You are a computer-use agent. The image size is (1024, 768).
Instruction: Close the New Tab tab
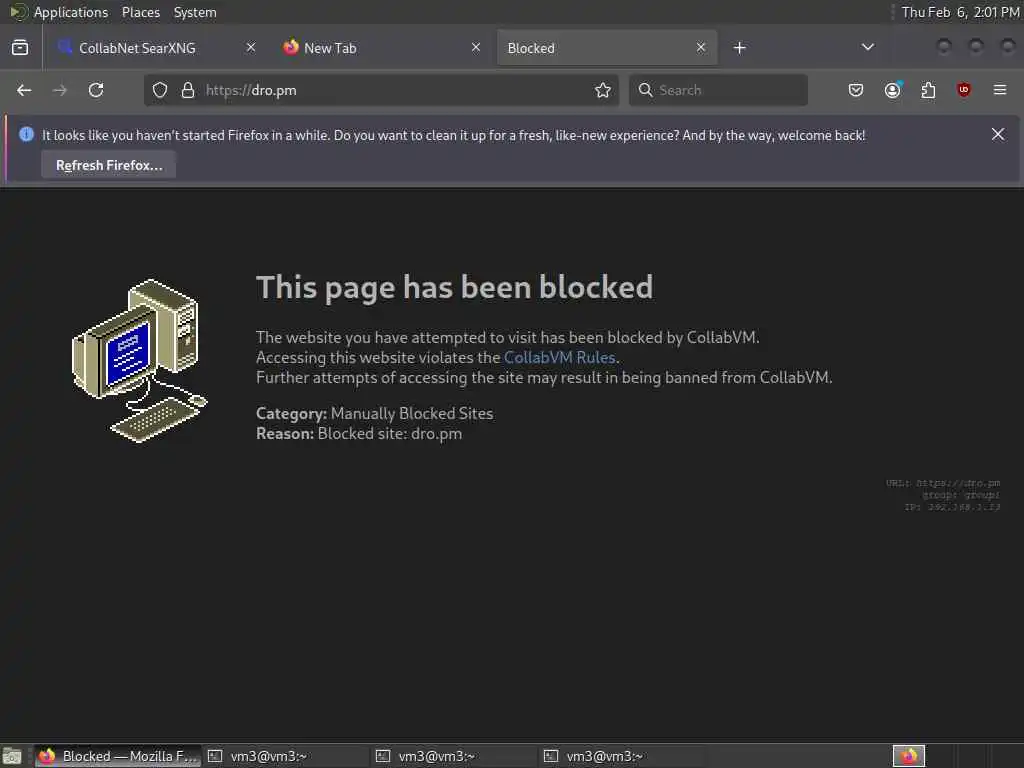(476, 47)
